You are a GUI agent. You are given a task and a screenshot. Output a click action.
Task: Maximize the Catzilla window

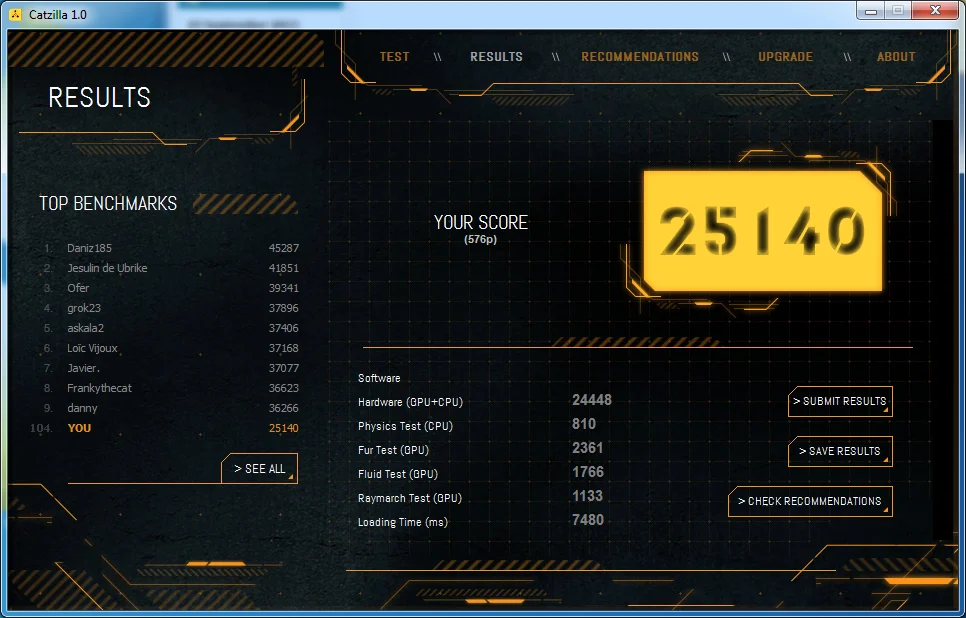pos(898,10)
